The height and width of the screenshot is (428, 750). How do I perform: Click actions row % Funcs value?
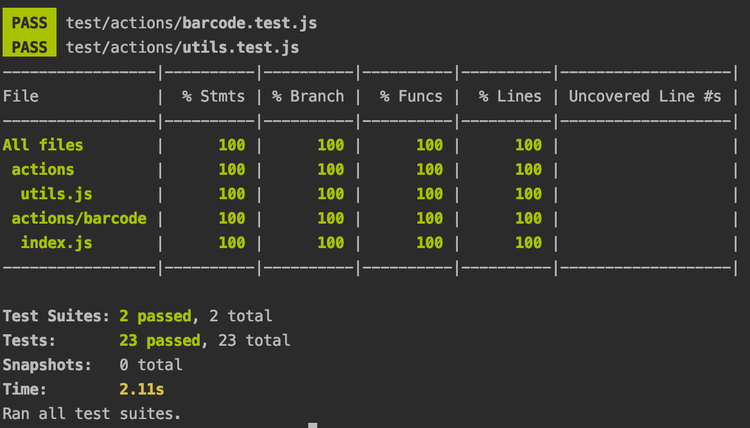tap(430, 169)
